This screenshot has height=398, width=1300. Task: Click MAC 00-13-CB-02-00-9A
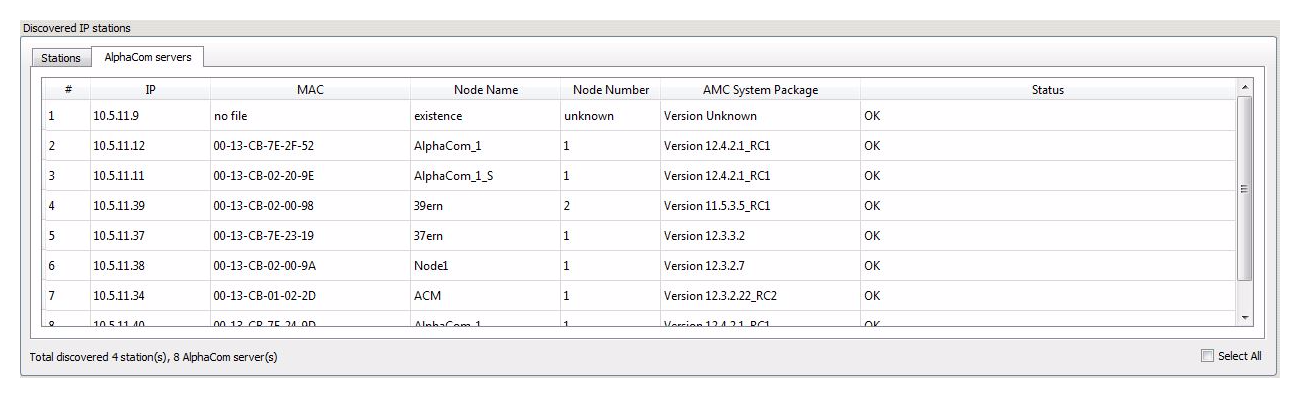(x=311, y=266)
